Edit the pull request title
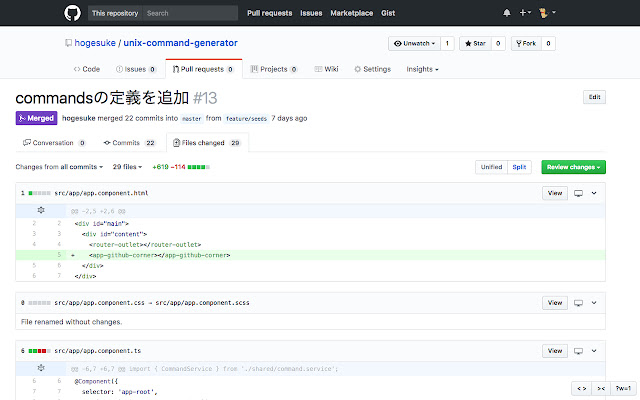Image resolution: width=640 pixels, height=400 pixels. point(594,97)
